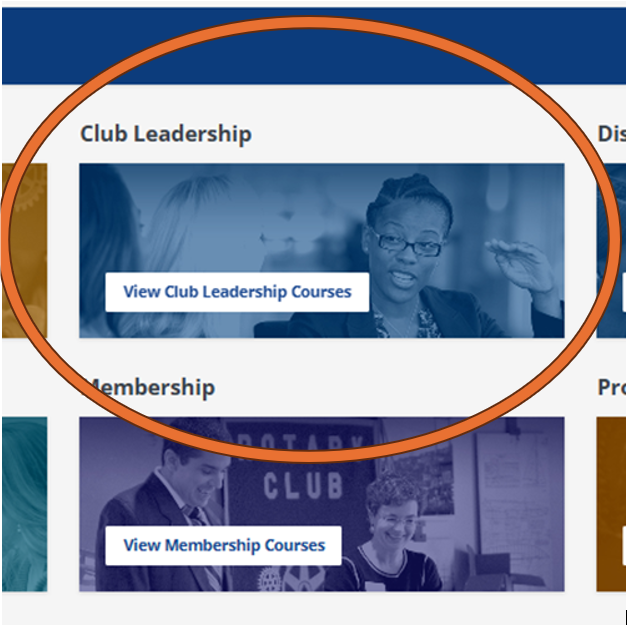Select the Membership section heading
This screenshot has width=628, height=629.
150,387
